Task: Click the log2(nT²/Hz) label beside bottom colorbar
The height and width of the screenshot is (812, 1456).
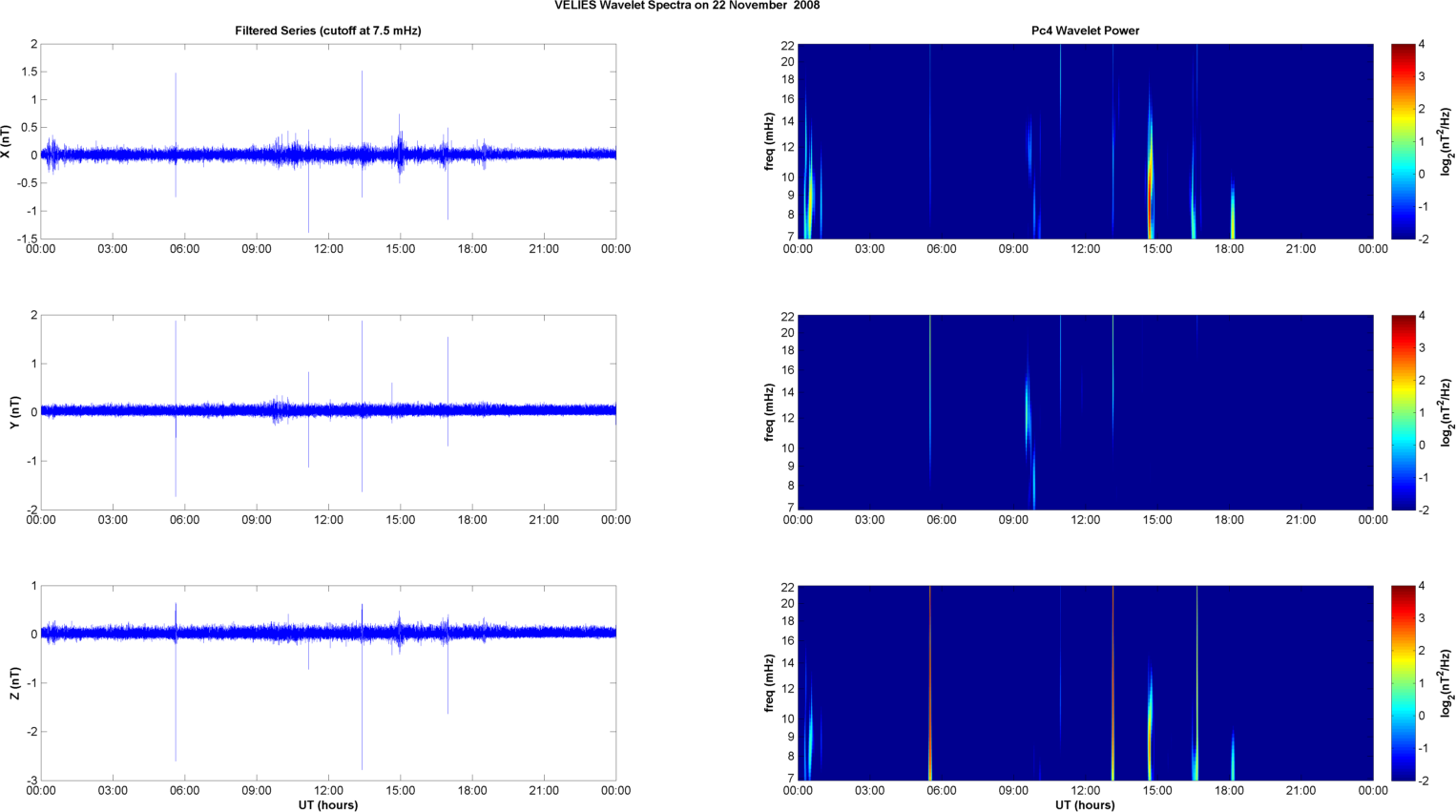Action: tap(1446, 683)
